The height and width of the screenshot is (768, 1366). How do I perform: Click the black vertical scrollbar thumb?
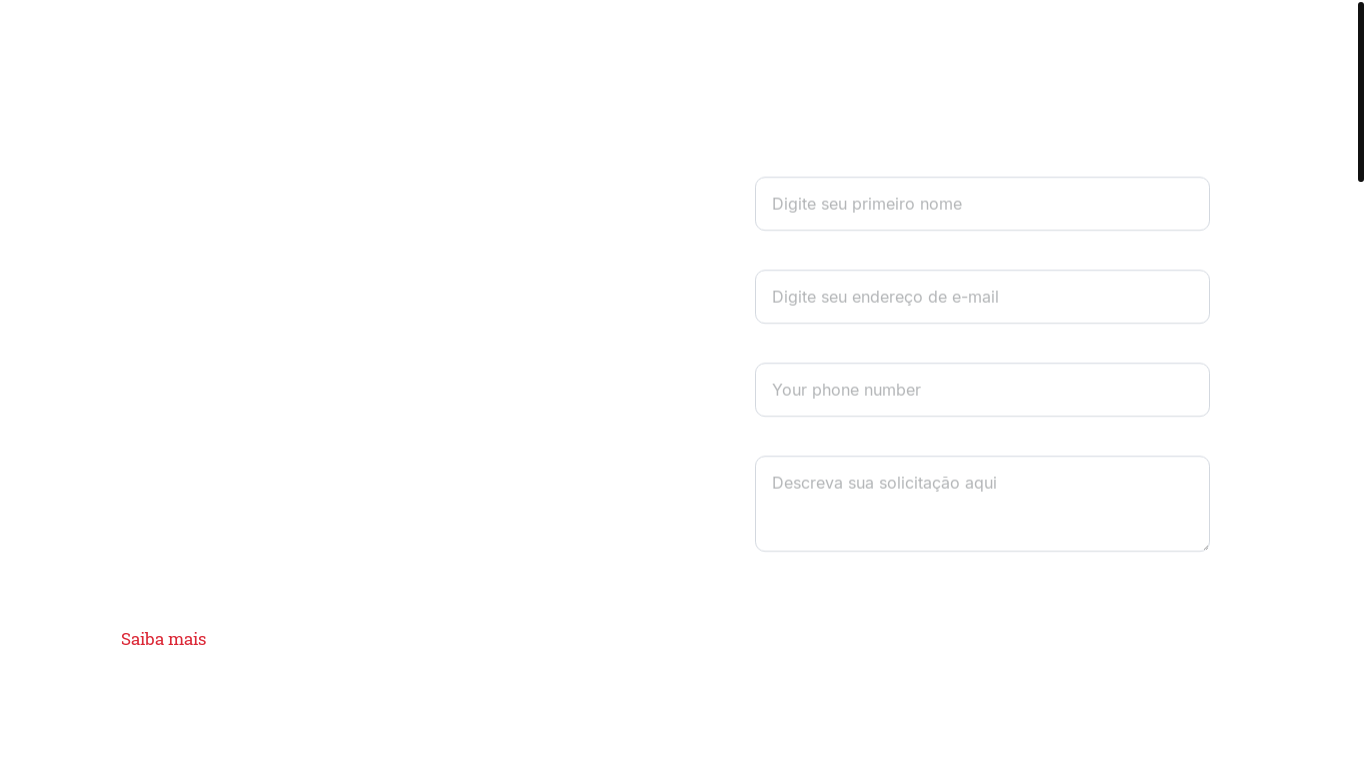coord(1360,92)
